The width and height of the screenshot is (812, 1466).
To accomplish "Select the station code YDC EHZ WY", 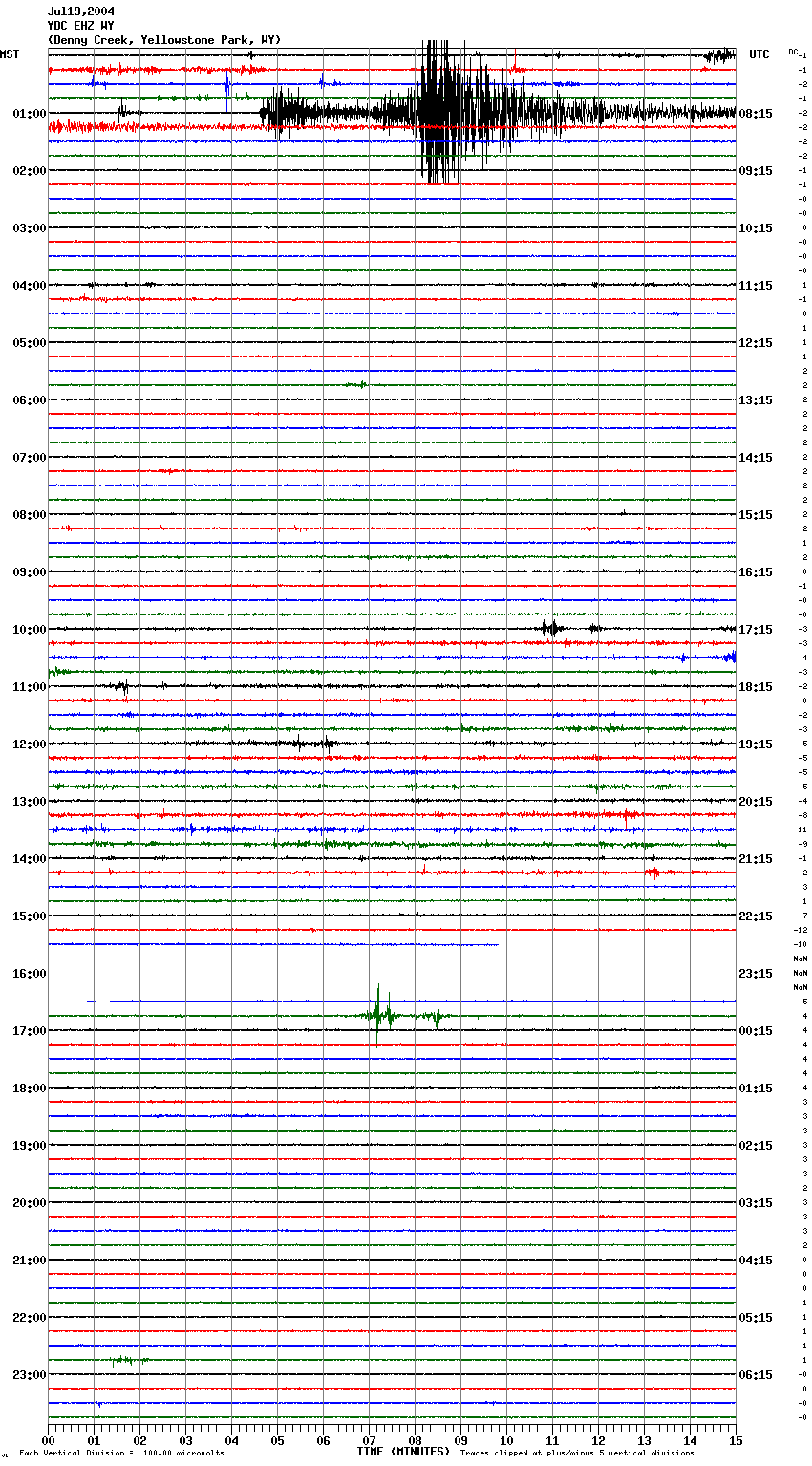I will [81, 26].
